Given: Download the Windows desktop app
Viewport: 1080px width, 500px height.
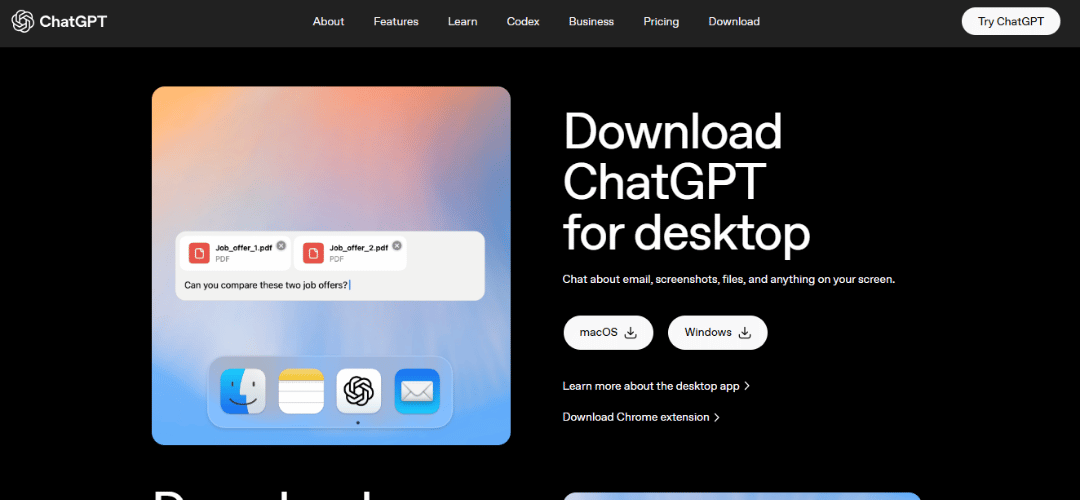Looking at the screenshot, I should click(718, 333).
